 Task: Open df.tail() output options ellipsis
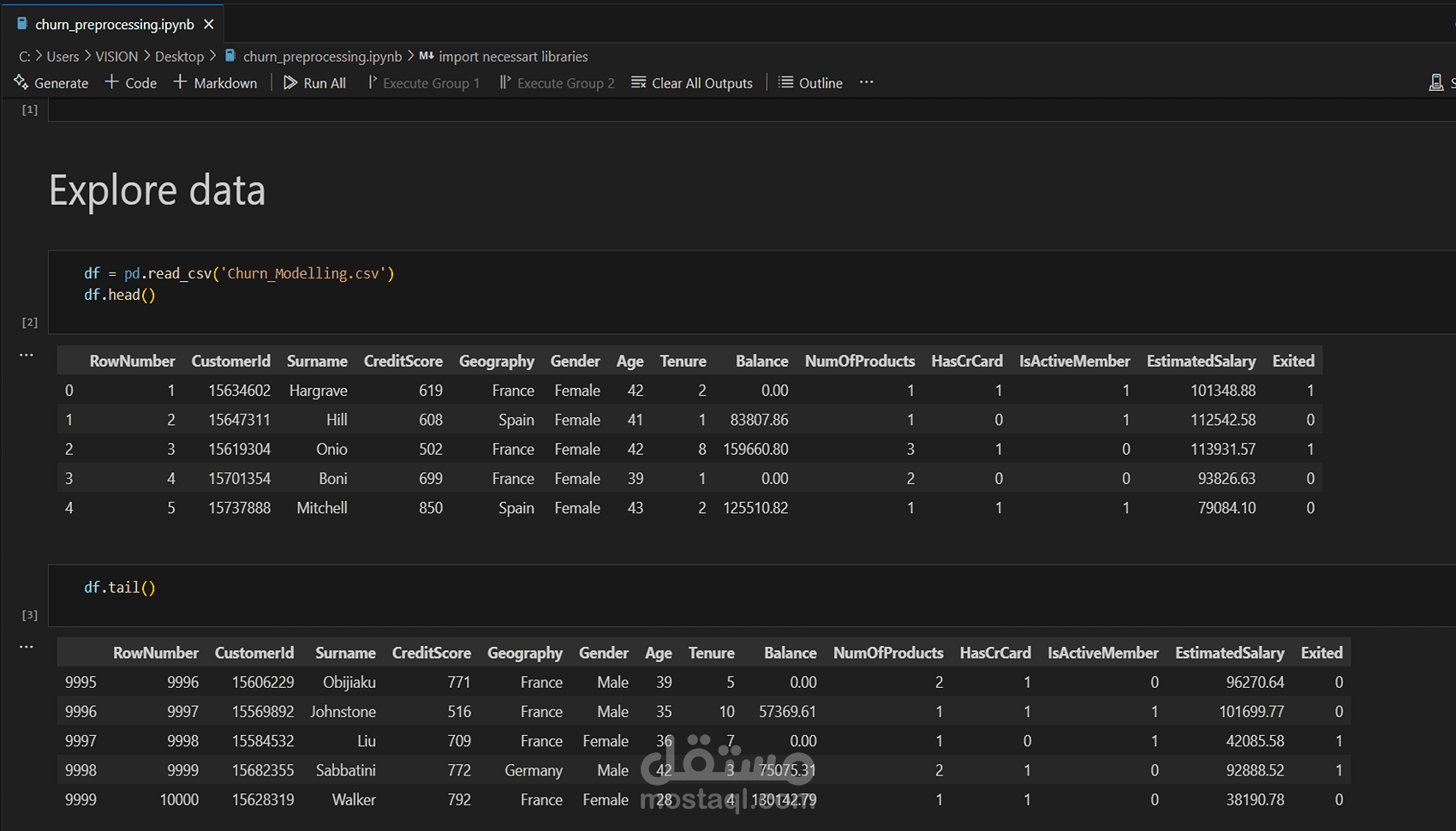pyautogui.click(x=27, y=647)
